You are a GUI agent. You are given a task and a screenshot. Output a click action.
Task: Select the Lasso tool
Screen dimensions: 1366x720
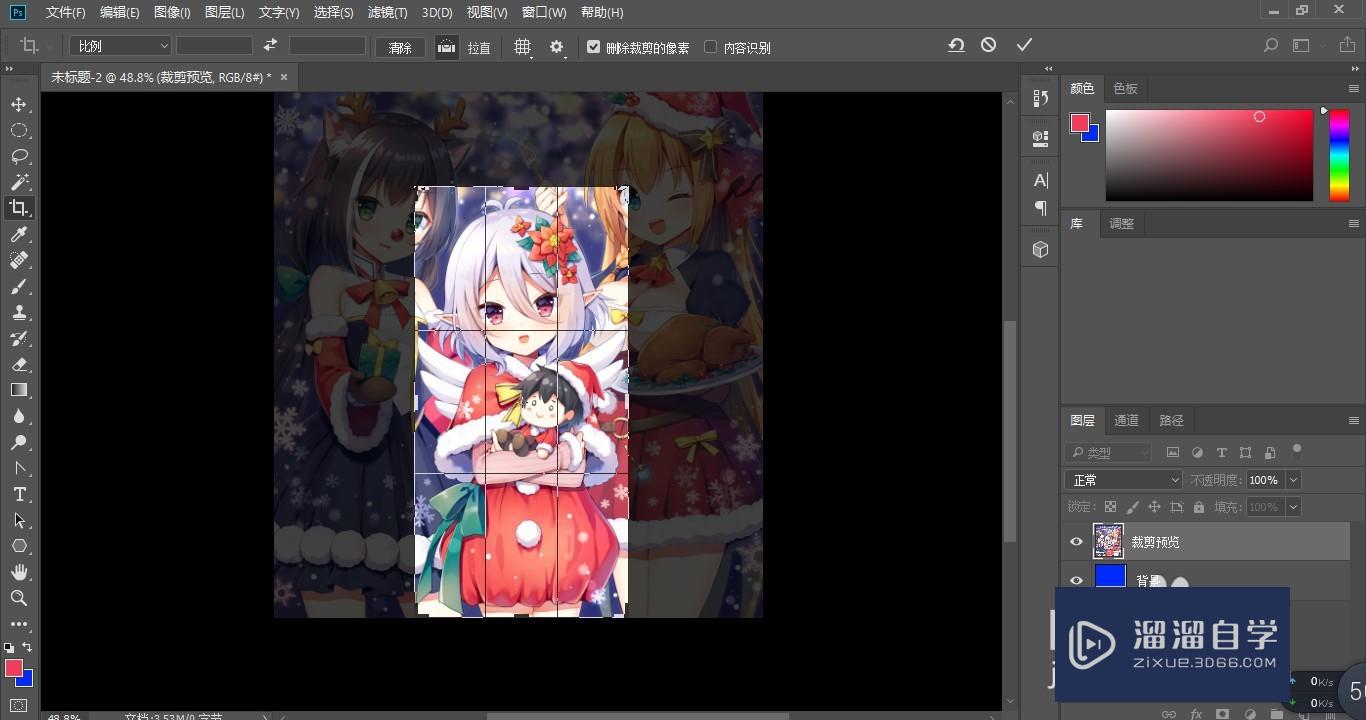point(19,157)
